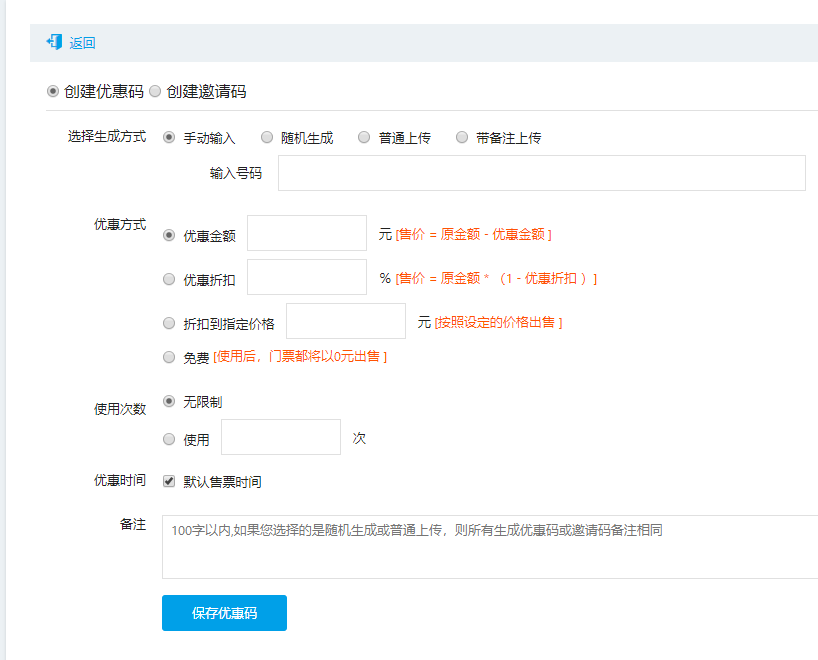Screen dimensions: 818x660
Task: Click the back arrow icon beside 返回
Action: pyautogui.click(x=54, y=43)
